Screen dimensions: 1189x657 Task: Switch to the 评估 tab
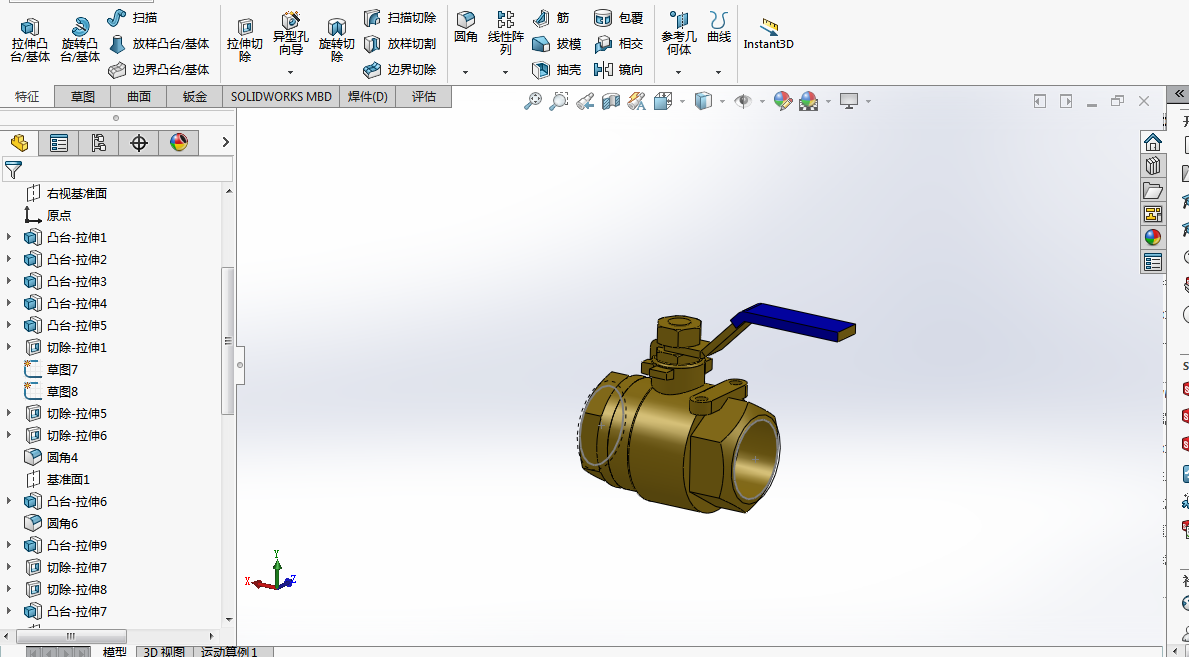coord(424,96)
